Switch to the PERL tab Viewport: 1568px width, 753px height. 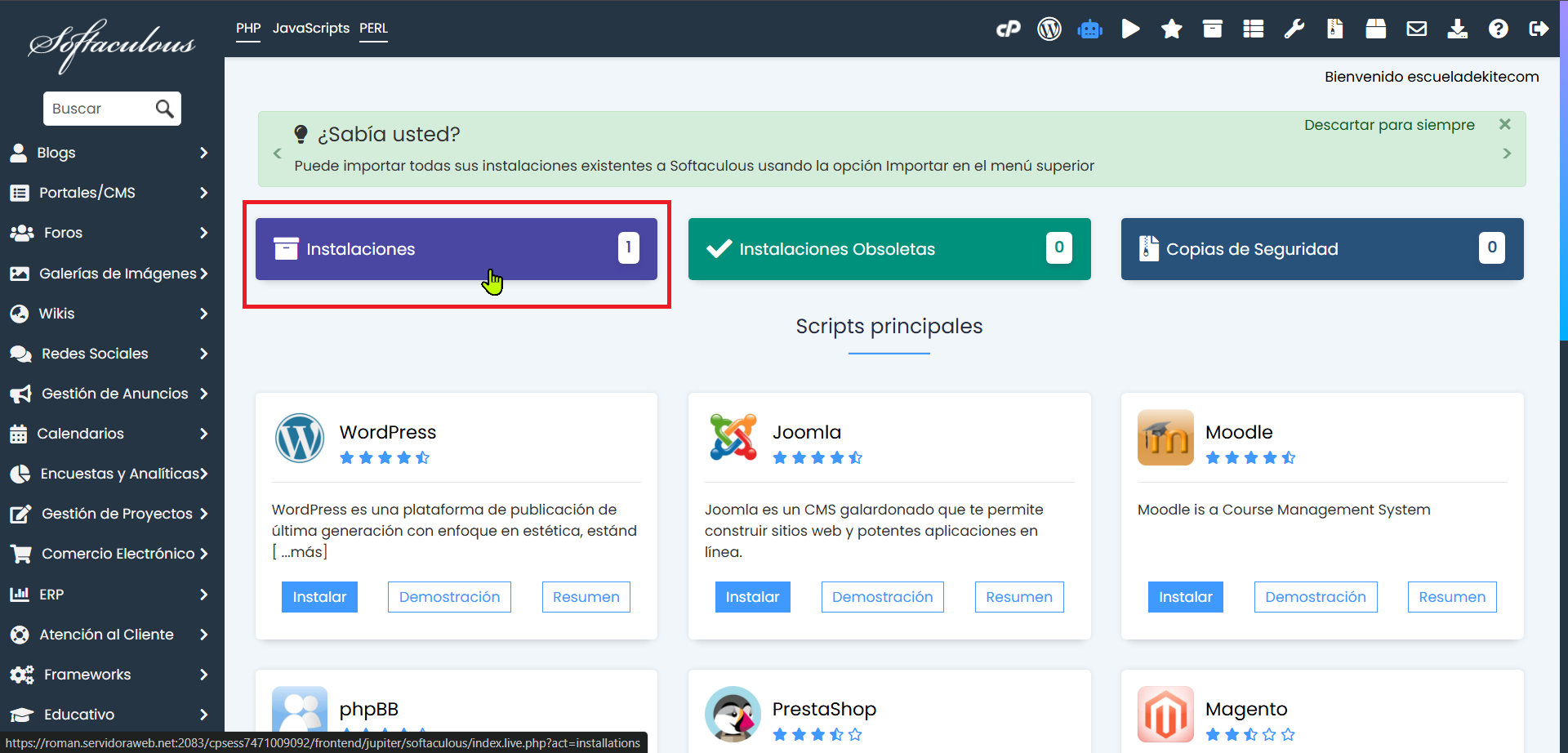pyautogui.click(x=373, y=29)
